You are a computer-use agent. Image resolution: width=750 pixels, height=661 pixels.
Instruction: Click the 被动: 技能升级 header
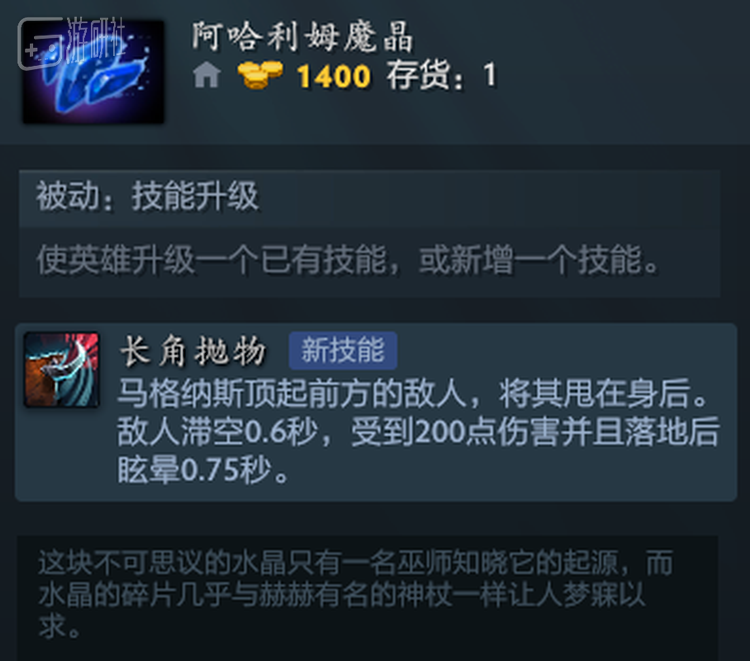pos(147,196)
